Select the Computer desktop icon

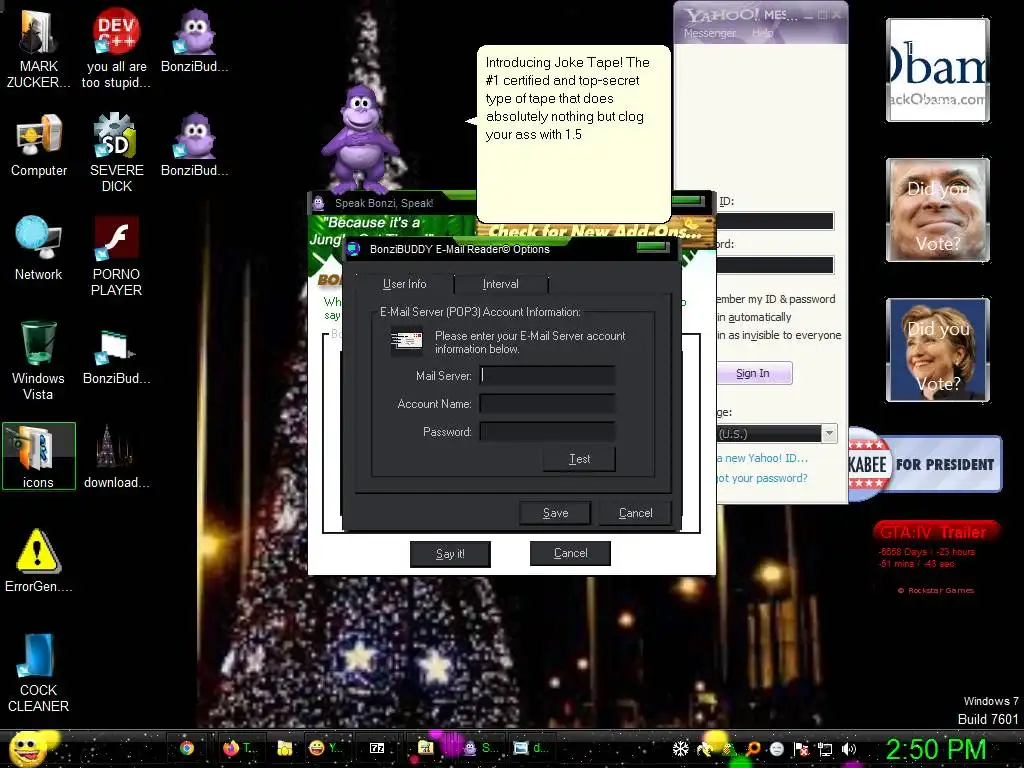[x=39, y=145]
